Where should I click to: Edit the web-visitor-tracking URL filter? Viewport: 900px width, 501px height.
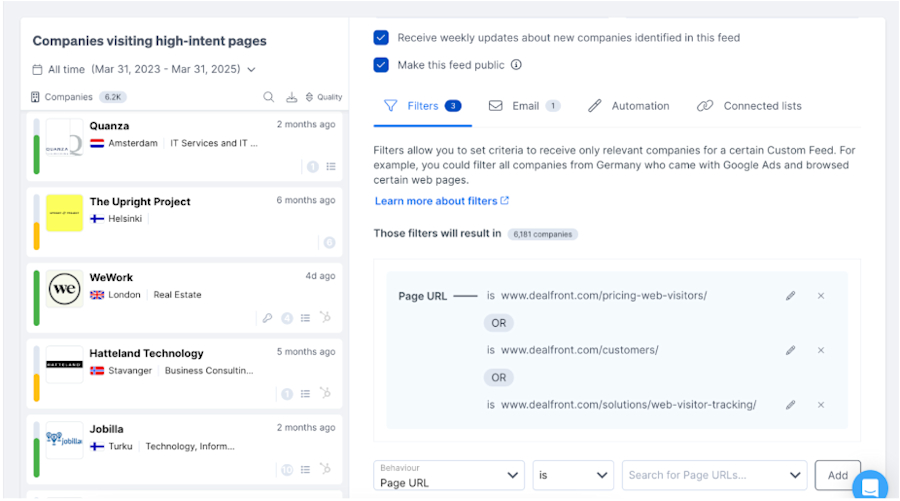coord(790,405)
